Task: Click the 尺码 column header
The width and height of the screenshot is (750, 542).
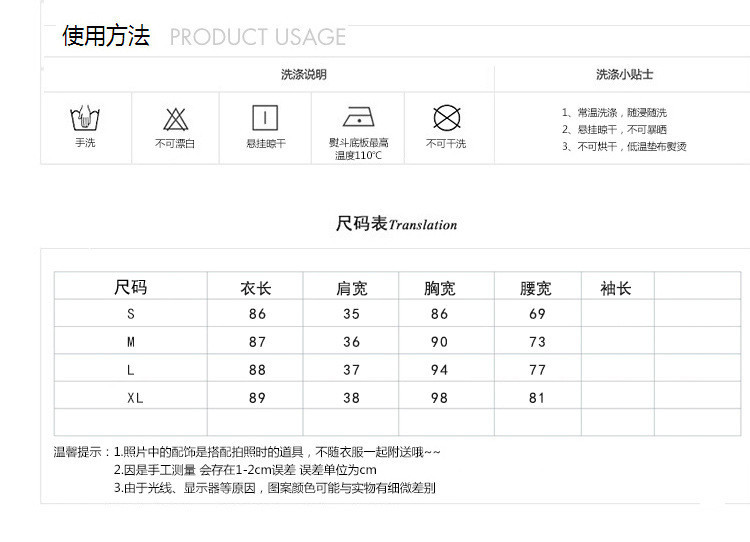Action: [131, 287]
